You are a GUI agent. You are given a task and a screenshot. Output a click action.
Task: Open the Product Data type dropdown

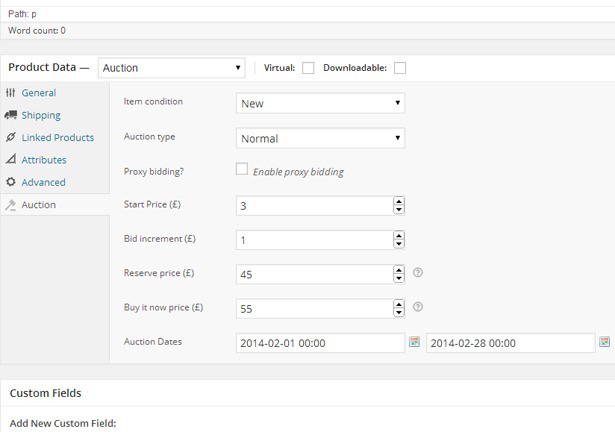(x=172, y=68)
